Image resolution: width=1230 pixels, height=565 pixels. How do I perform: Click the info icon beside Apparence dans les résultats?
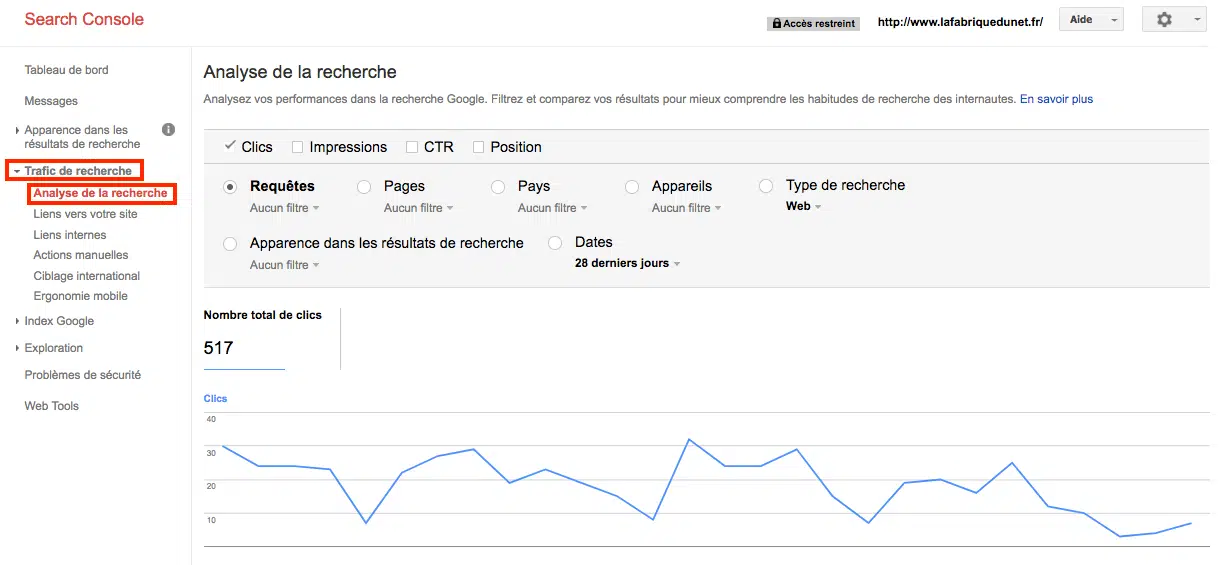click(169, 130)
